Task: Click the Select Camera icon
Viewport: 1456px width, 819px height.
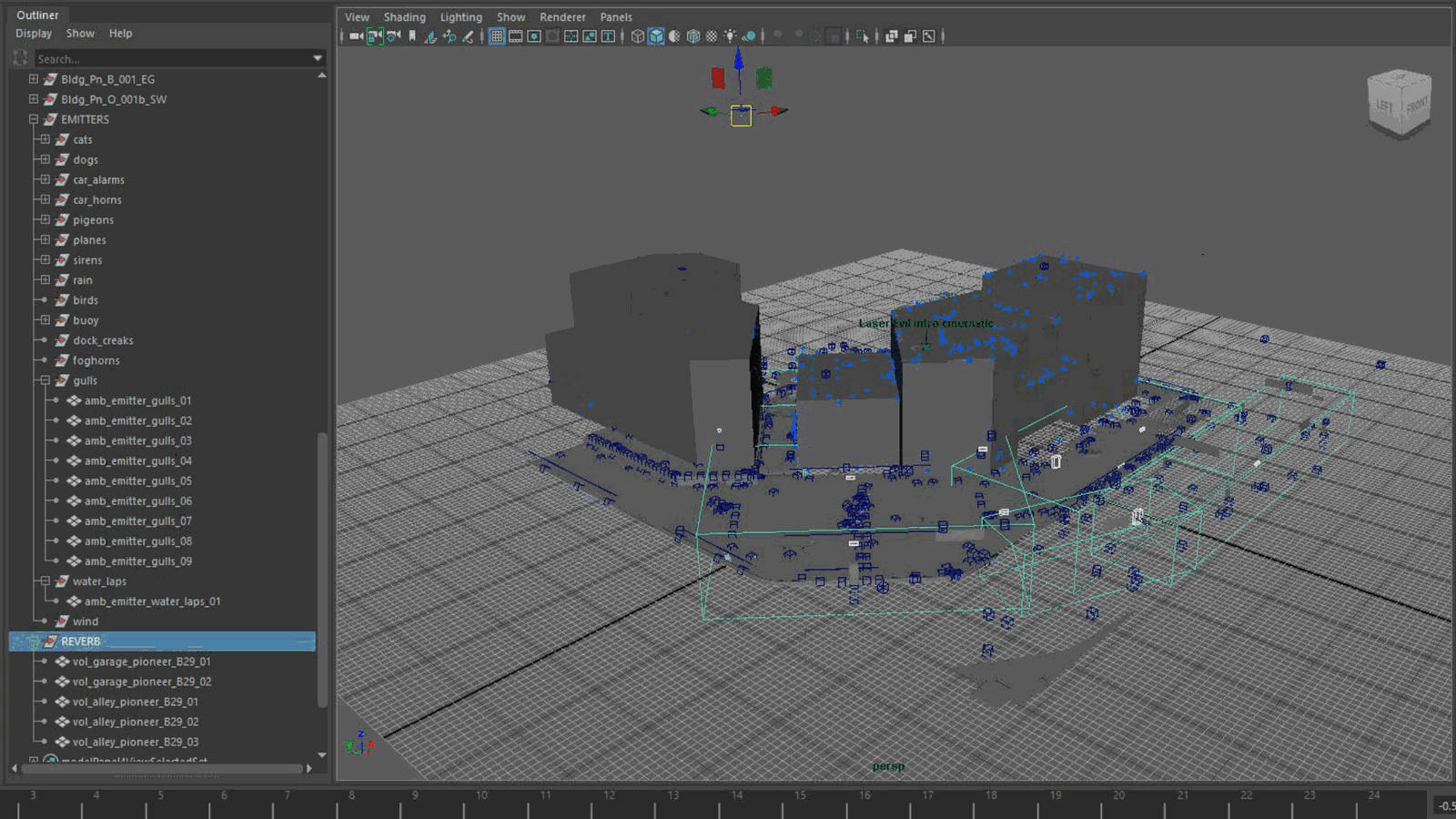Action: click(x=356, y=36)
